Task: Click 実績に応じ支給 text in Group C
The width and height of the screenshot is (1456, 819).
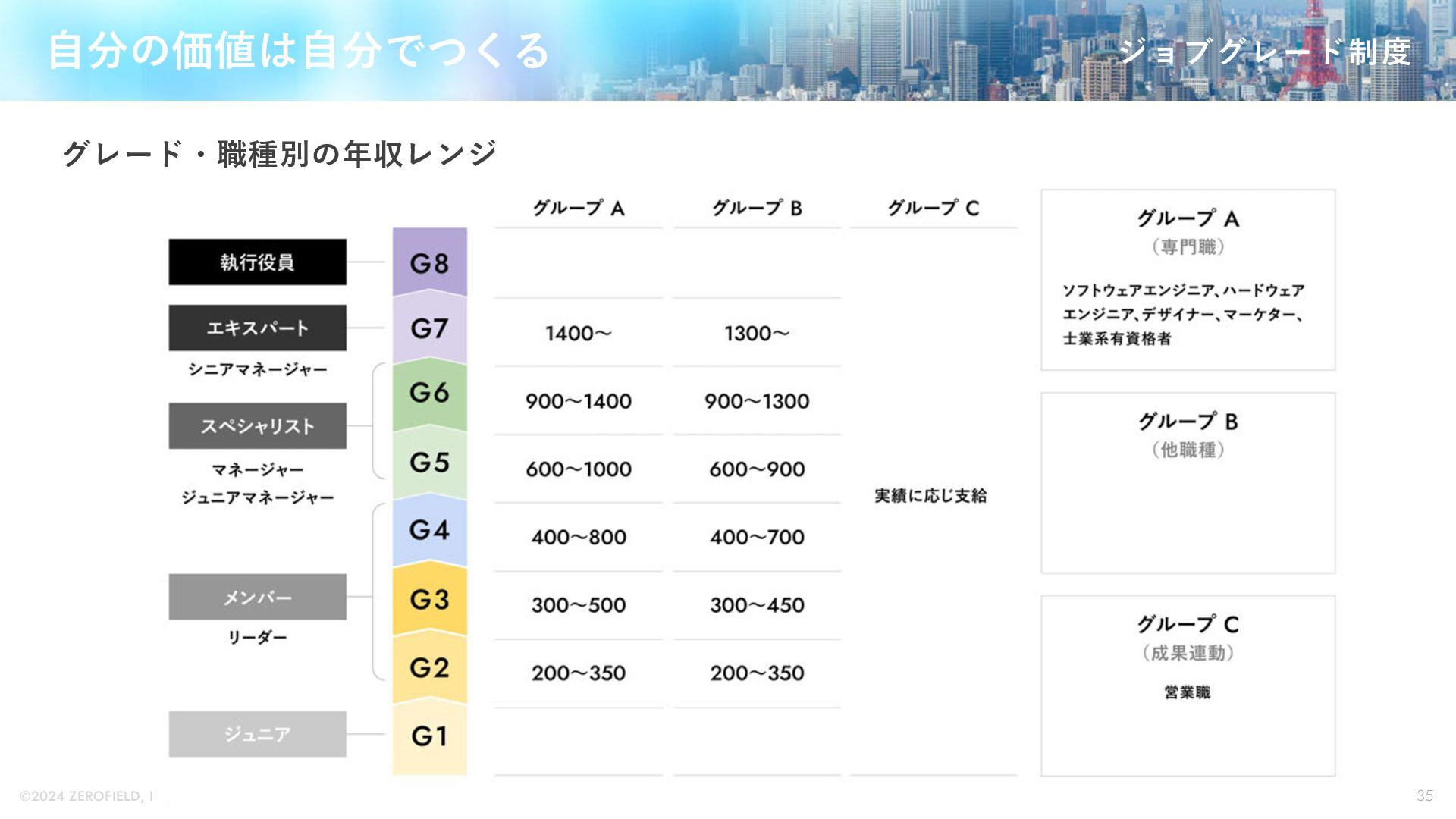Action: 930,496
